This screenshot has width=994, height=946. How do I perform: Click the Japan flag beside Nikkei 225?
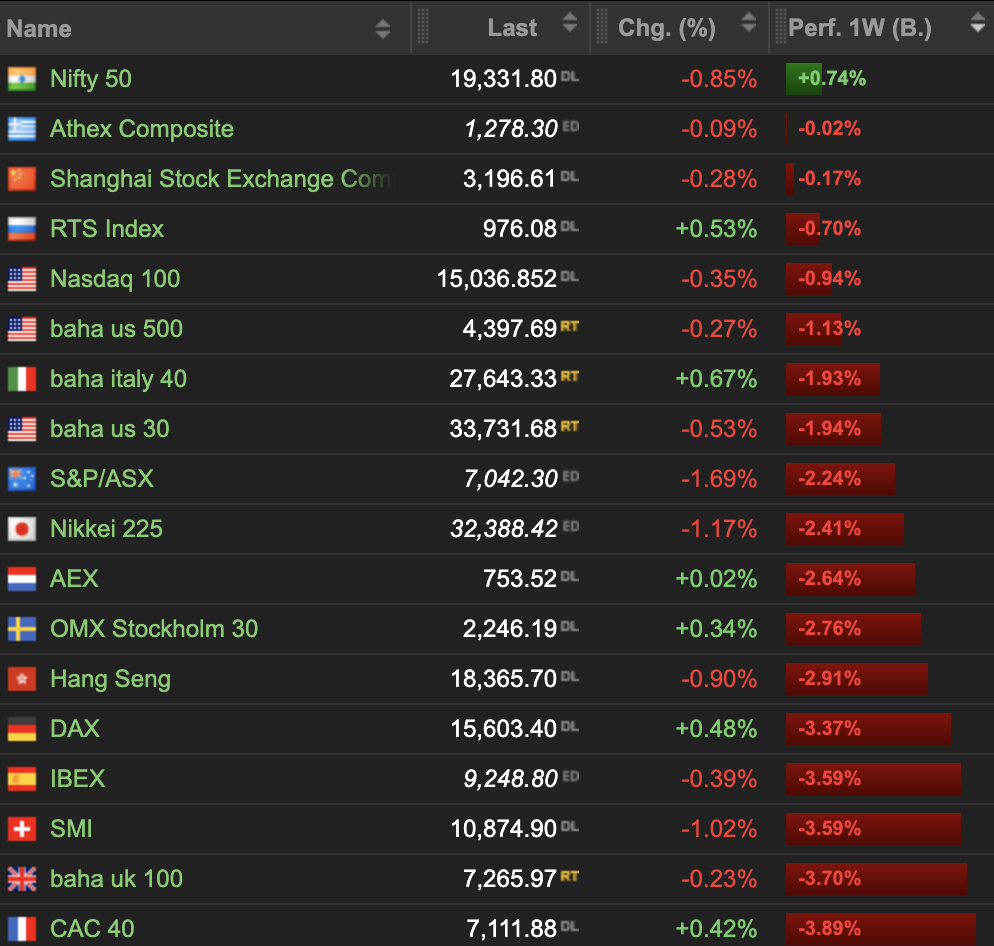[22, 529]
